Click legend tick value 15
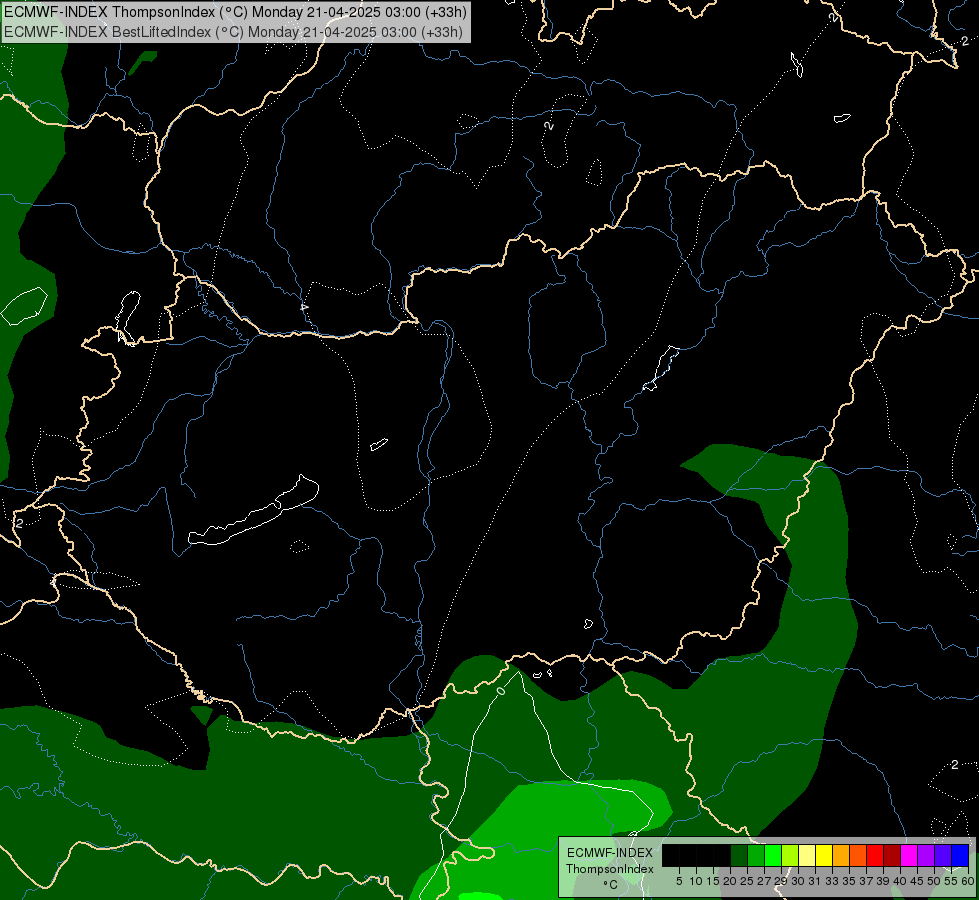The width and height of the screenshot is (979, 900). 713,881
